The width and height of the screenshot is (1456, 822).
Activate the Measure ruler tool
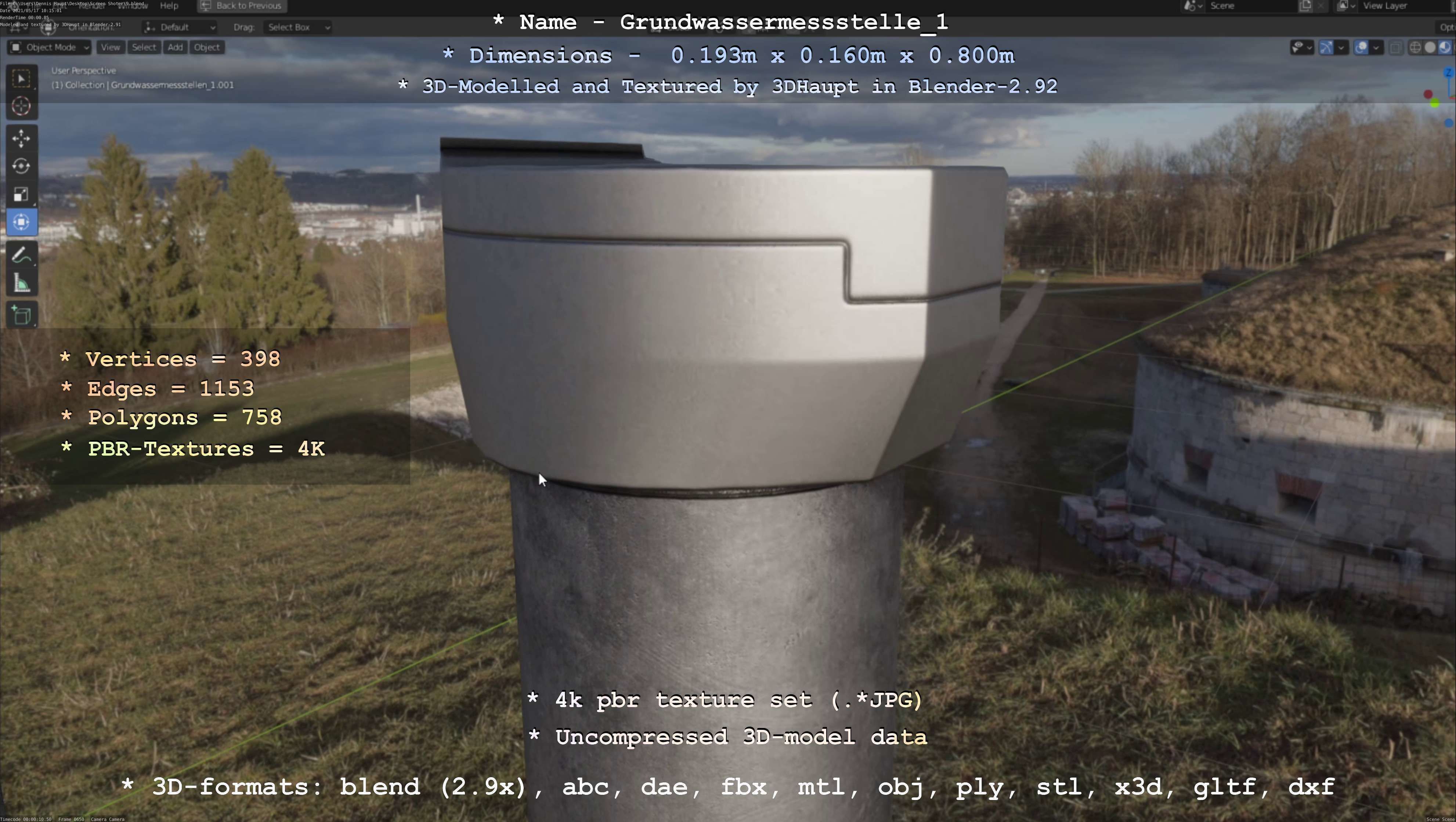21,282
